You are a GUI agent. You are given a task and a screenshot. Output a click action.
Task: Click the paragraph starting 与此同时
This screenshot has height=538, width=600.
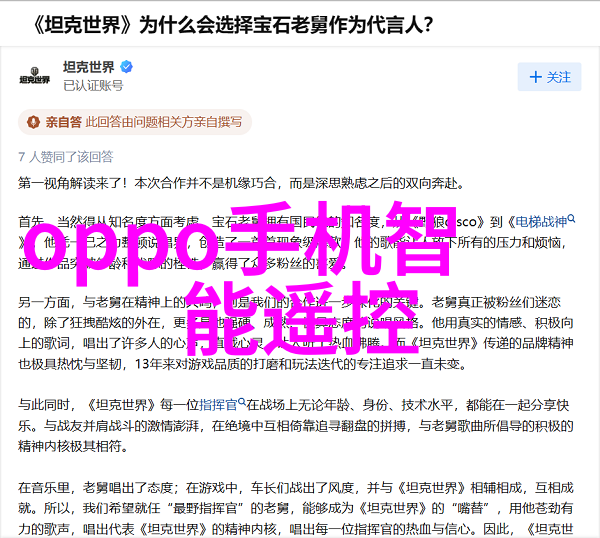(295, 425)
